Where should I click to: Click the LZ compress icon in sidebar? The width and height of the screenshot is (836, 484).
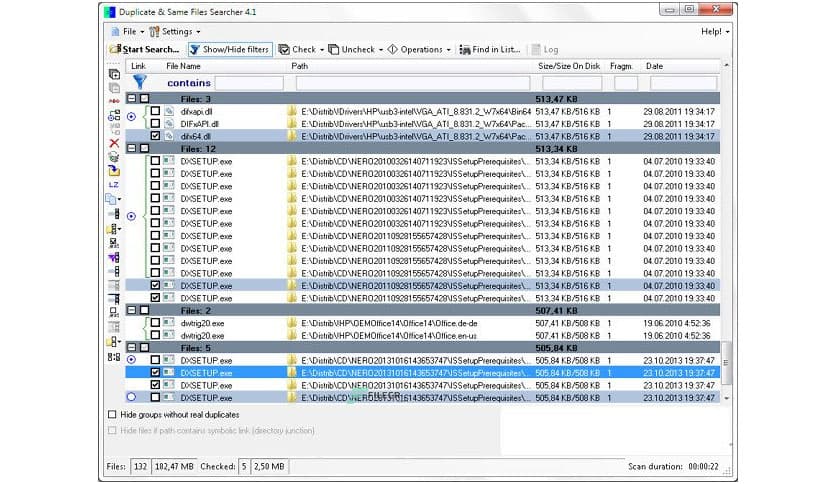click(x=114, y=184)
